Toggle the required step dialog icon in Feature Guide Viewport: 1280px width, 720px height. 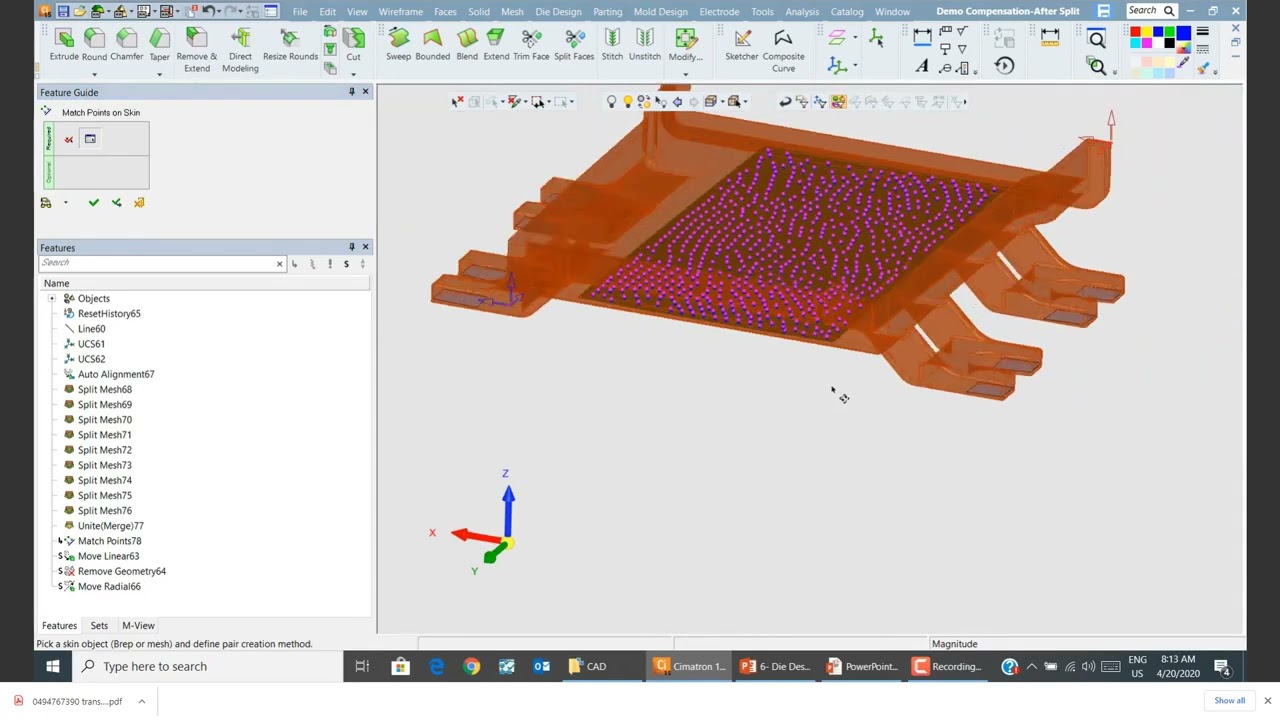click(90, 139)
